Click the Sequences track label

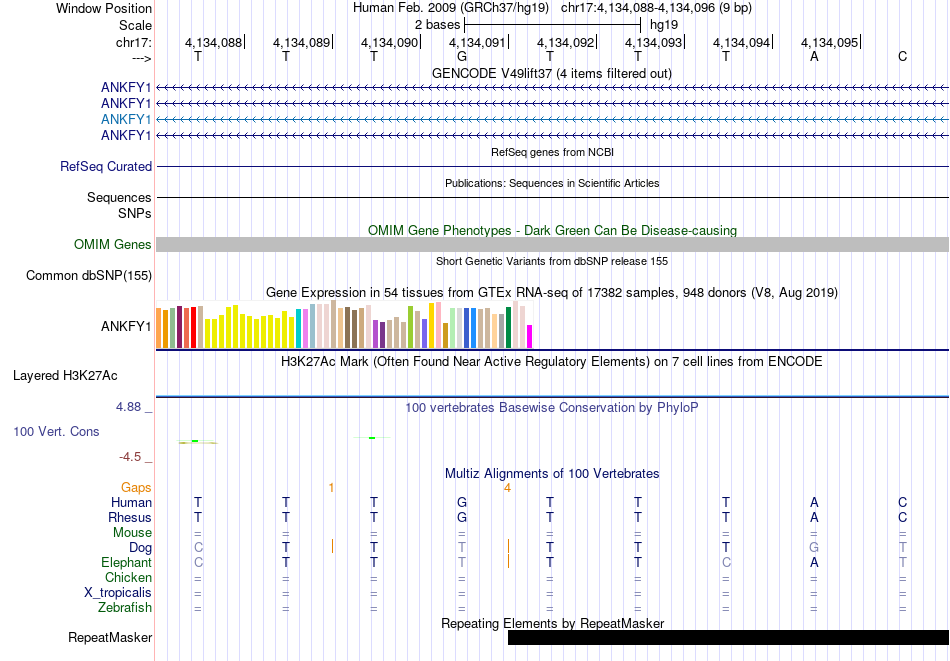pyautogui.click(x=119, y=198)
